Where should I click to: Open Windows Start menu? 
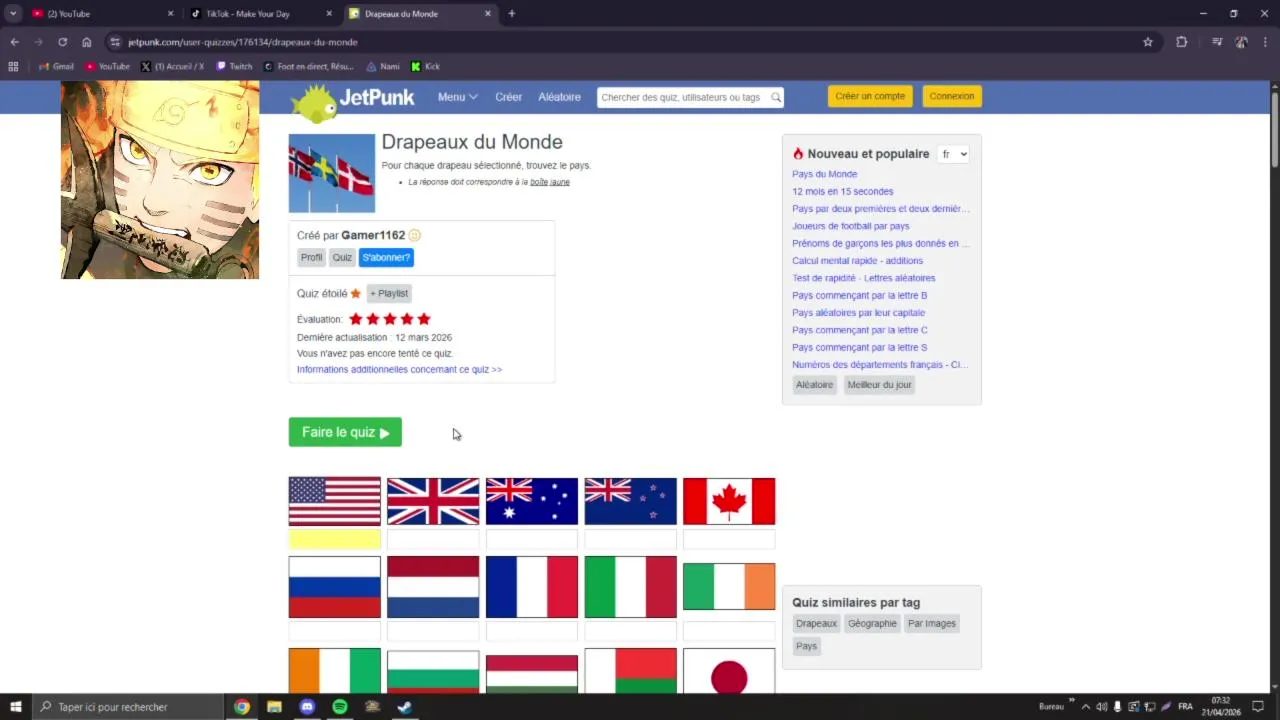point(15,707)
